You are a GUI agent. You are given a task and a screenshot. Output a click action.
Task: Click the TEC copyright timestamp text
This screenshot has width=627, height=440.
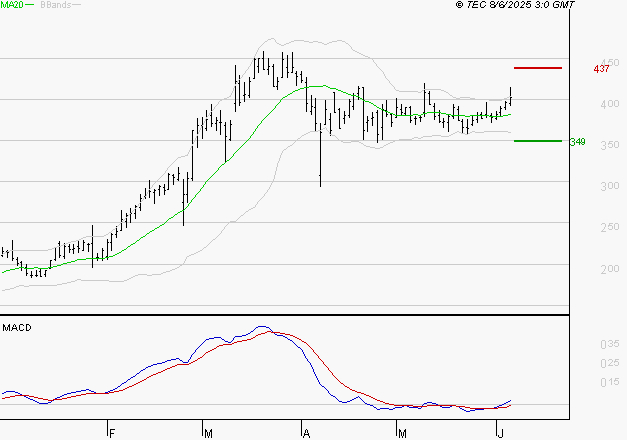pos(515,5)
